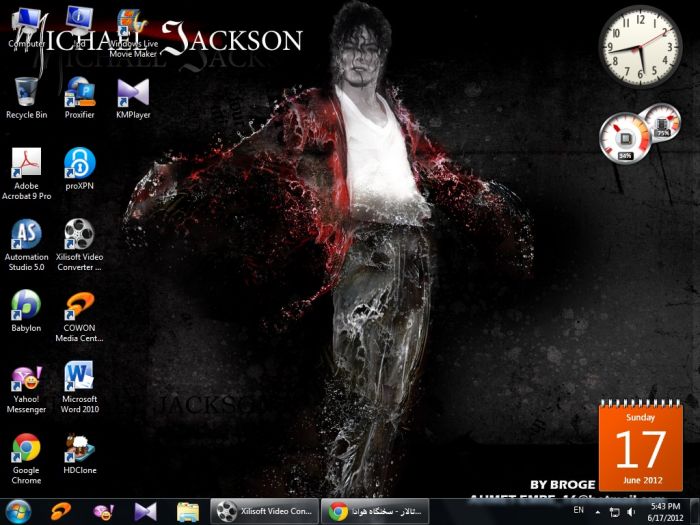The width and height of the screenshot is (700, 525).
Task: Launch the Proxifier shortcut
Action: tap(79, 98)
